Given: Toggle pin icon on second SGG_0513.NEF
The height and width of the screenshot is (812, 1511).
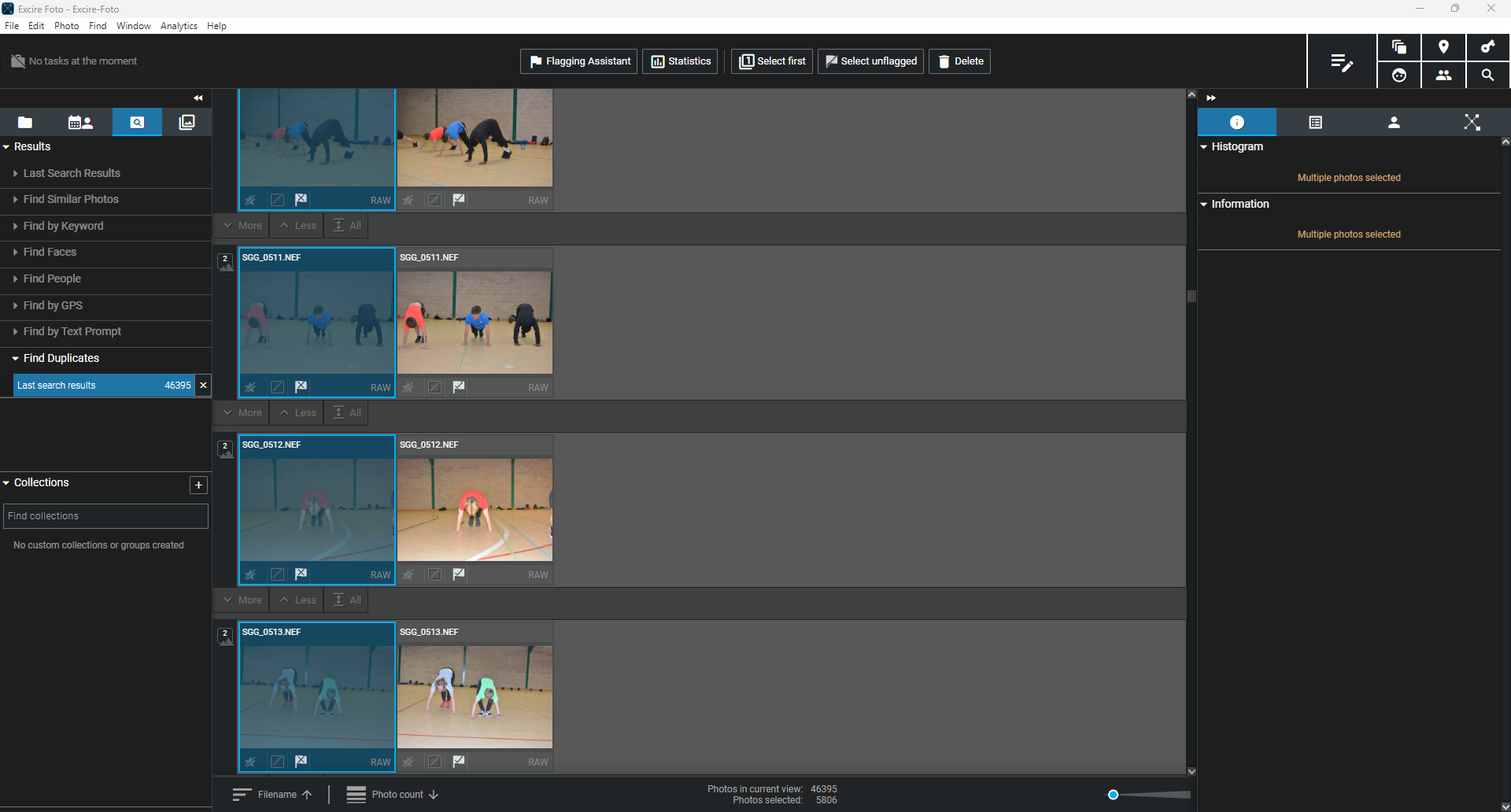Looking at the screenshot, I should click(x=408, y=762).
